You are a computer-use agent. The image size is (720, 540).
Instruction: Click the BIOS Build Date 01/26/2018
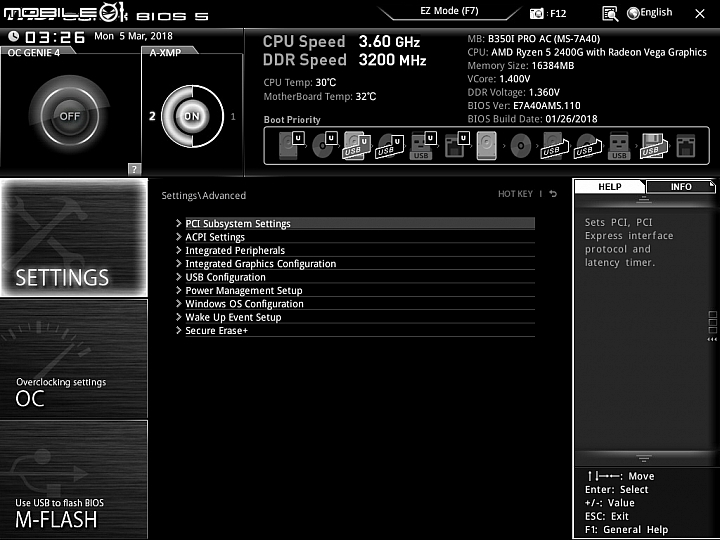click(x=532, y=119)
